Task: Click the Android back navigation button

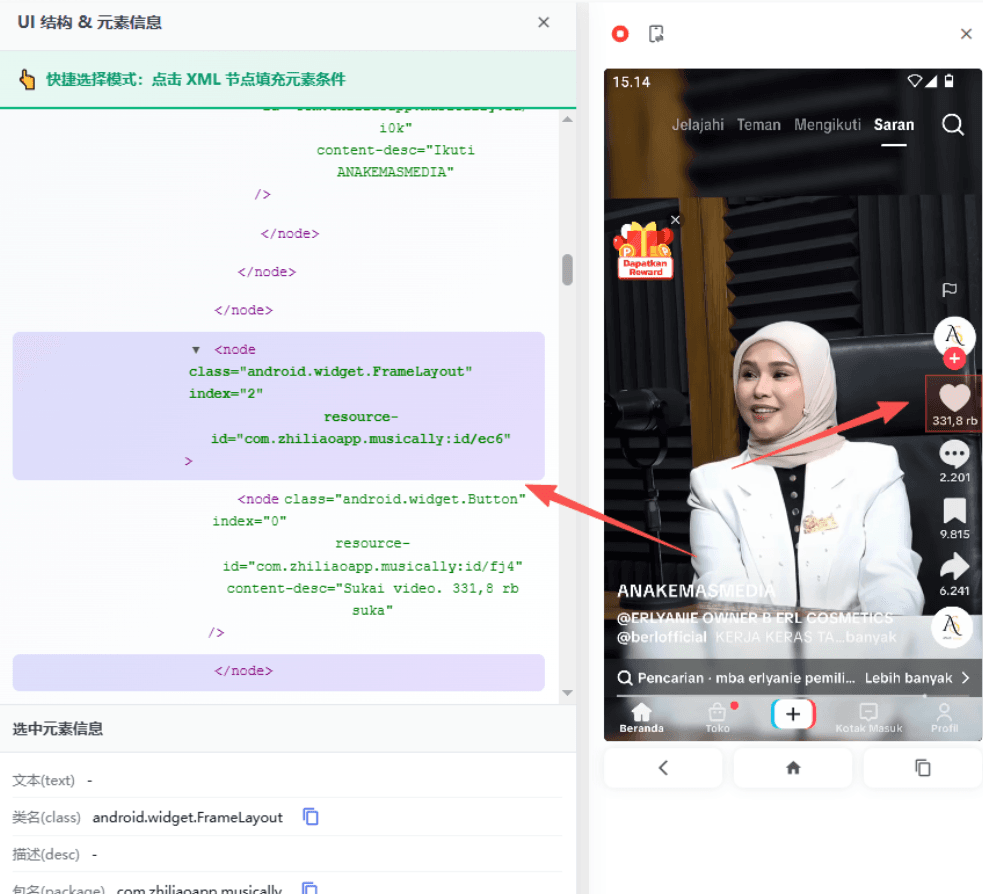Action: (663, 767)
